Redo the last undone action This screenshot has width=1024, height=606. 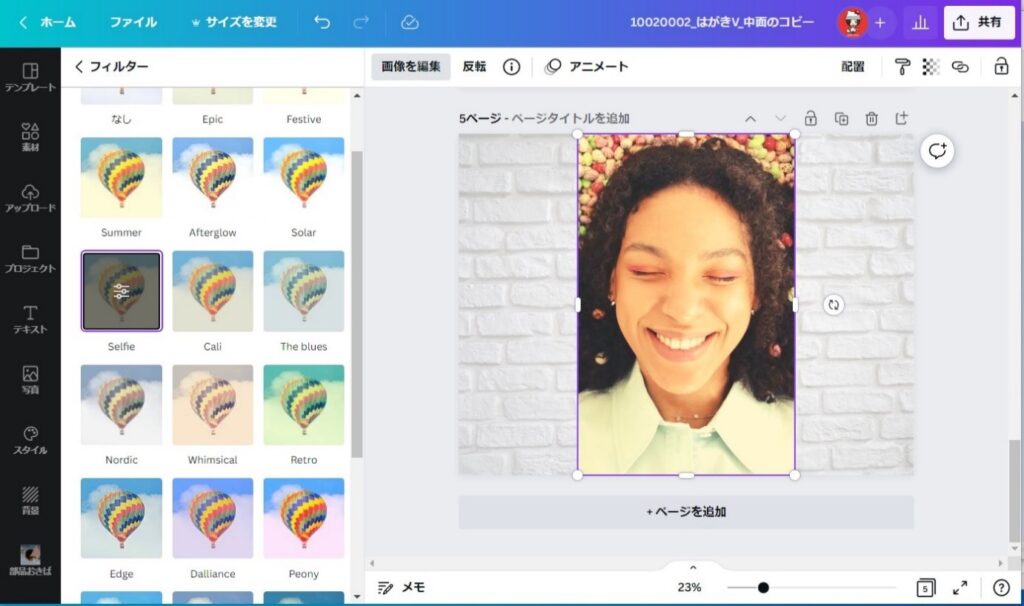point(360,22)
